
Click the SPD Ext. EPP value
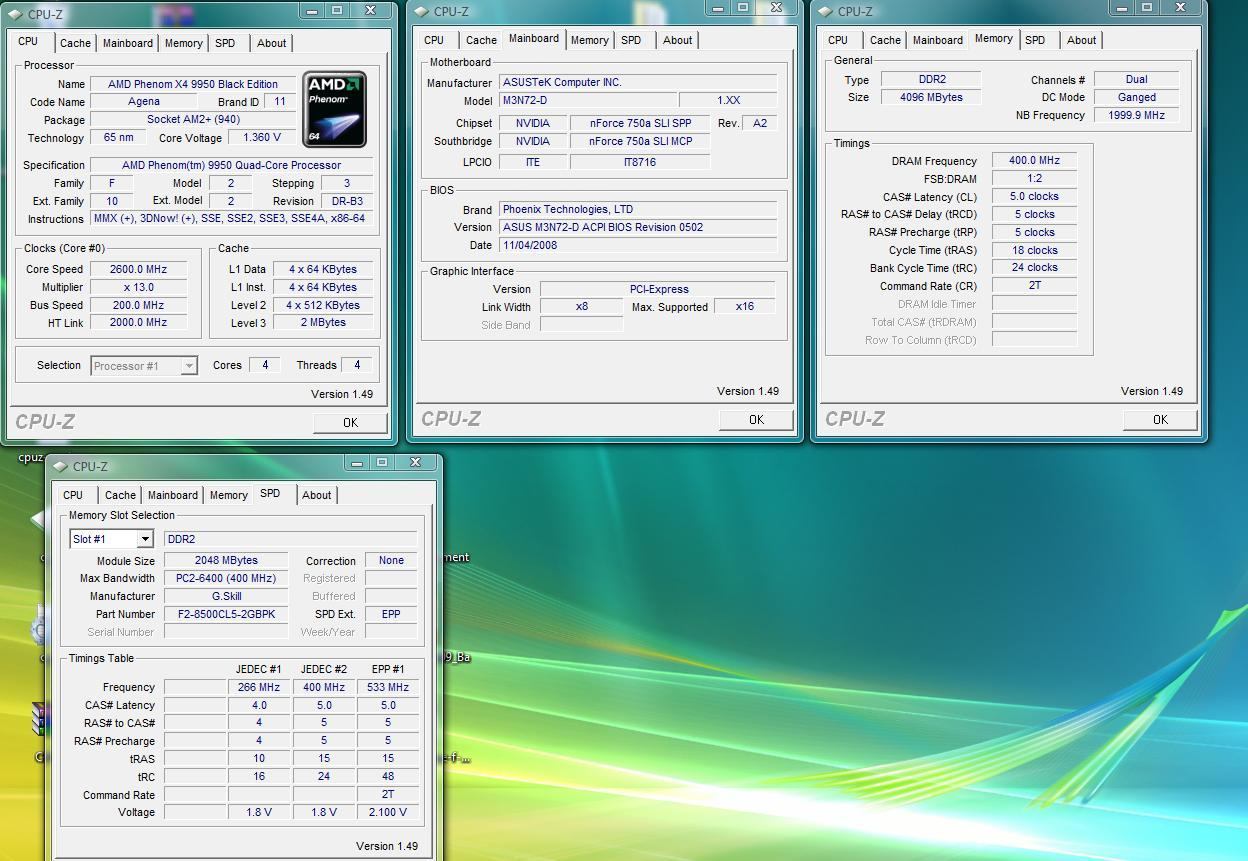391,614
